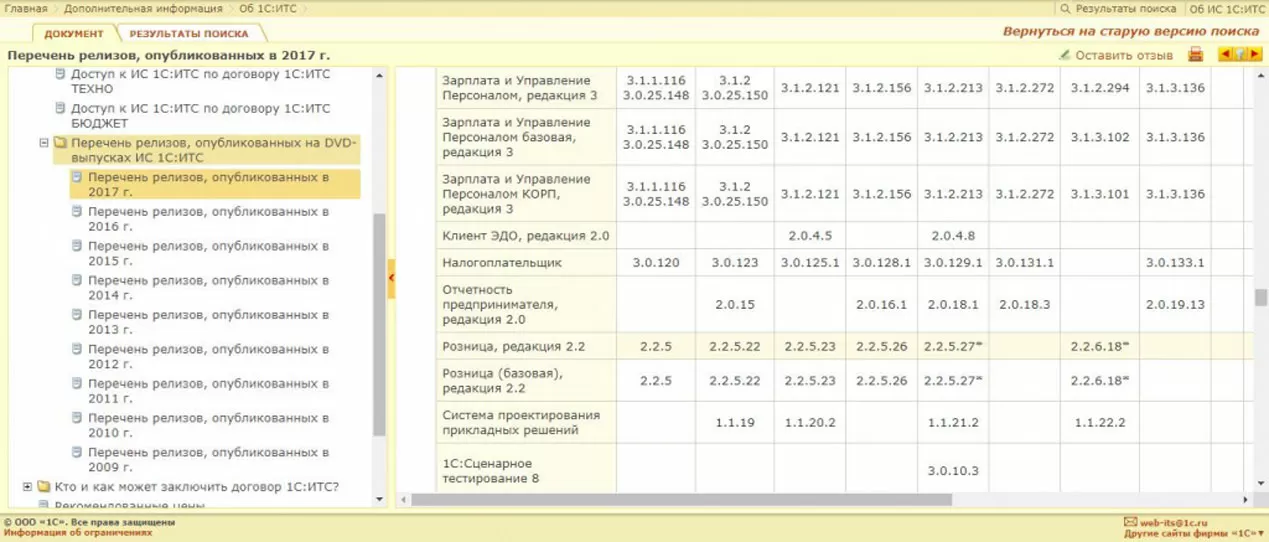
Task: Click magnifier icon in Результаты поиска
Action: [1066, 9]
